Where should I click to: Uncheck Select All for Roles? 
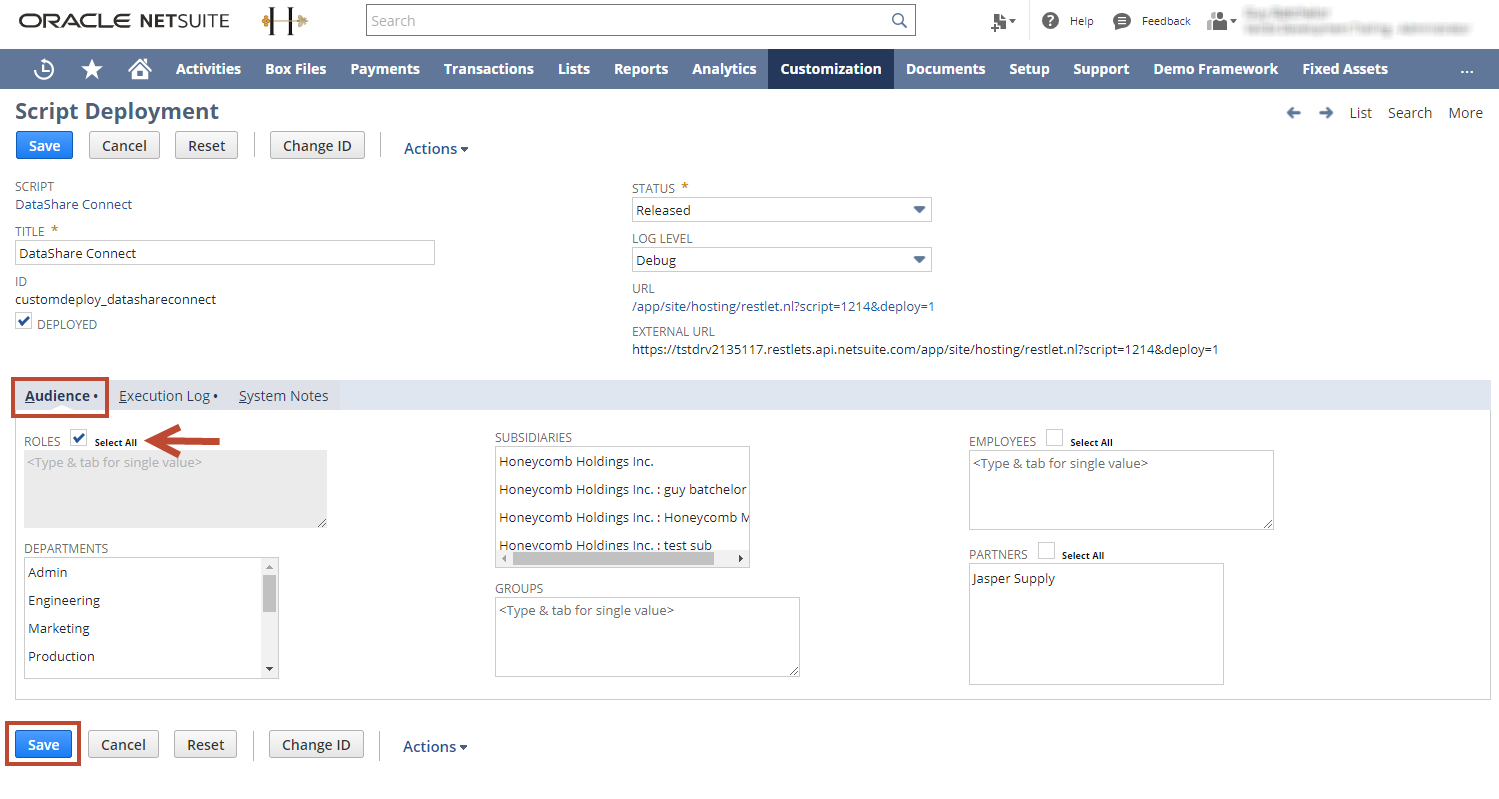(79, 439)
